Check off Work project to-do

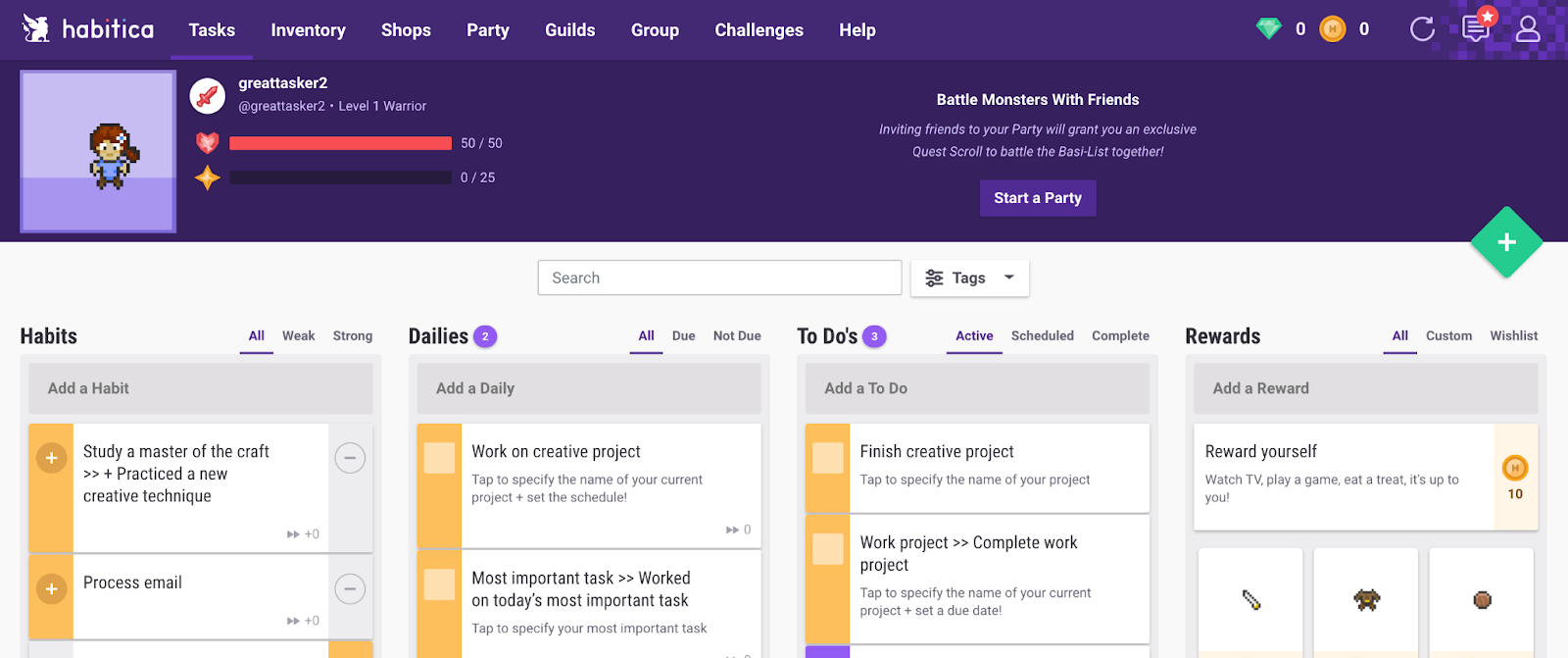point(828,549)
